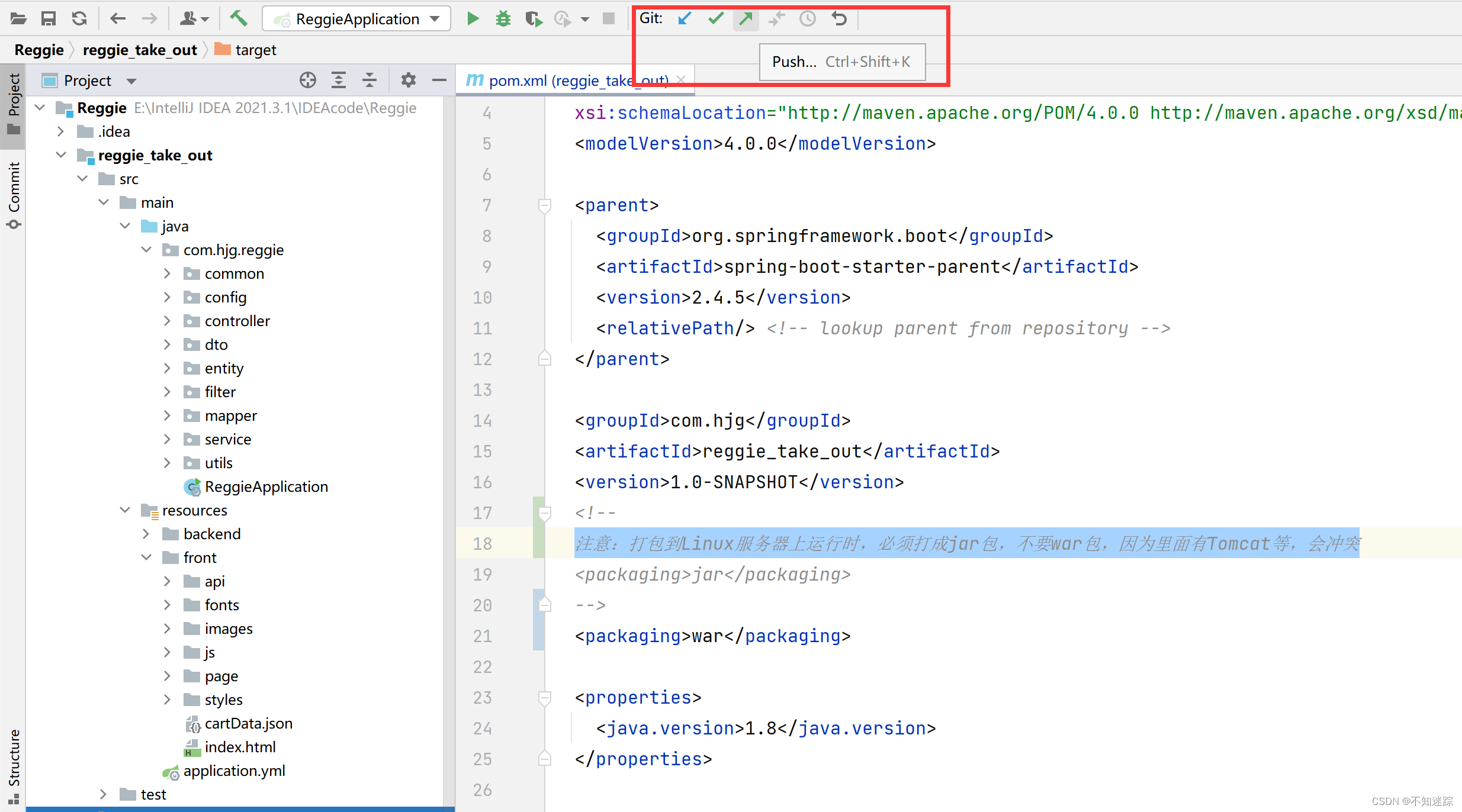Click the profiler run icon

coord(563,19)
